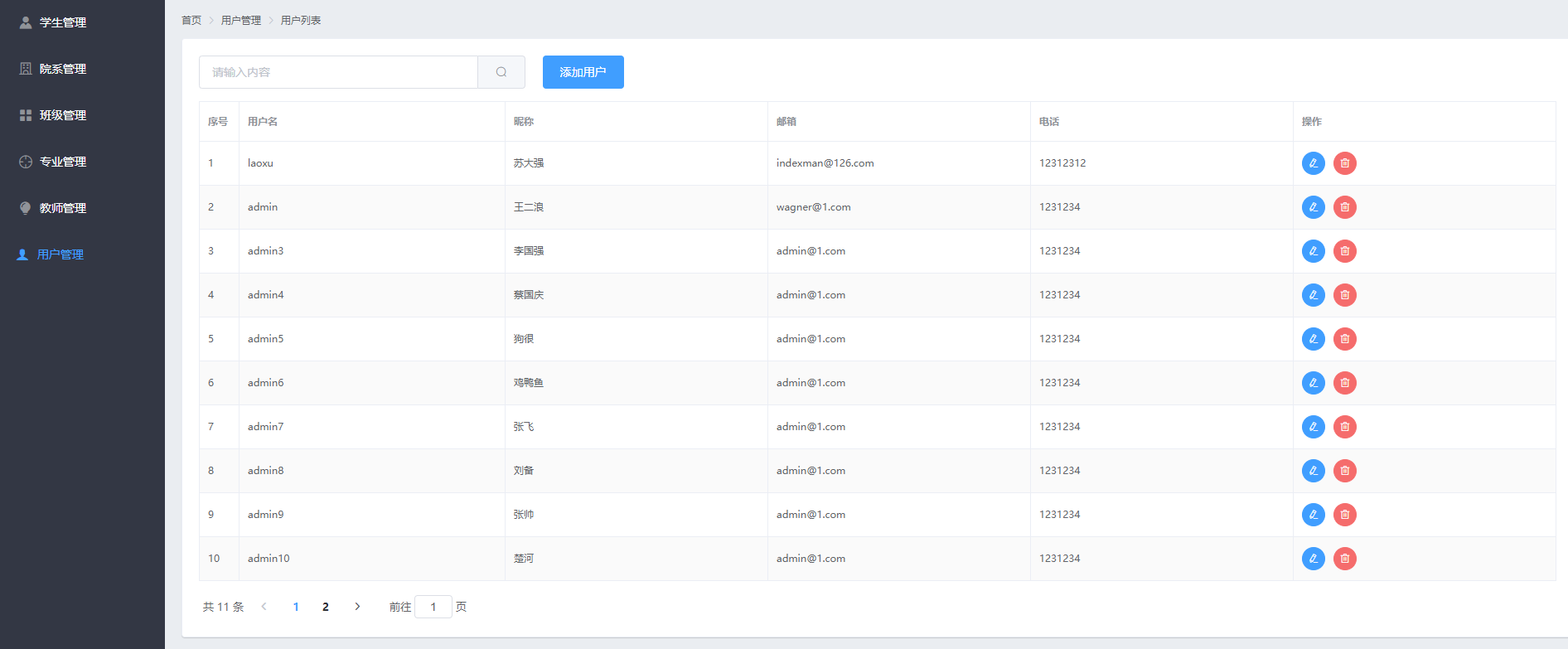Image resolution: width=1568 pixels, height=649 pixels.
Task: Open 班级管理 in the sidebar
Action: click(x=82, y=115)
